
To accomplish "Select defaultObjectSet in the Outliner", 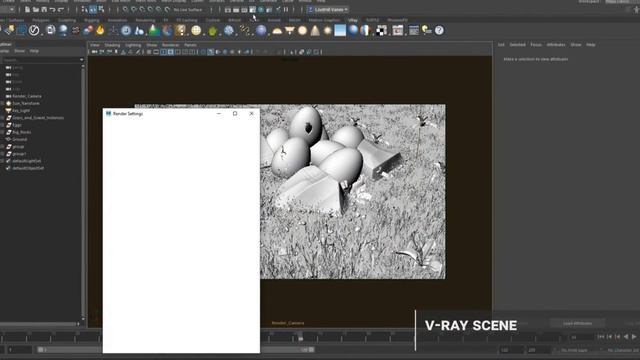I will tap(28, 168).
